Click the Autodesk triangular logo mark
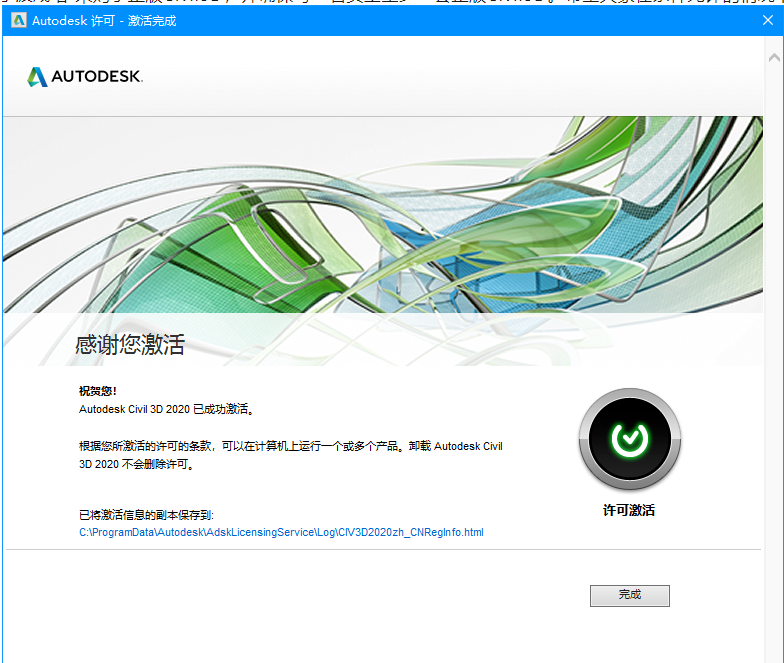Screen dimensions: 784x663 click(x=37, y=77)
